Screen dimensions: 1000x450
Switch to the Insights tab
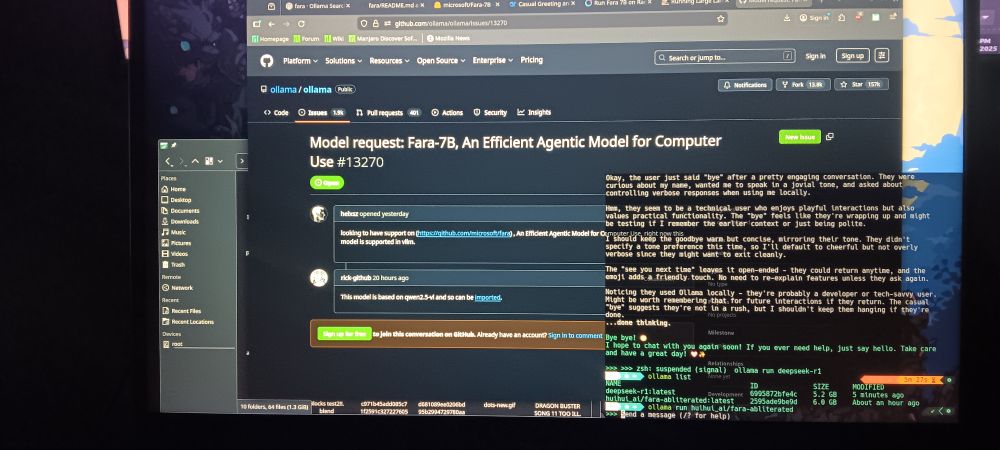click(534, 112)
